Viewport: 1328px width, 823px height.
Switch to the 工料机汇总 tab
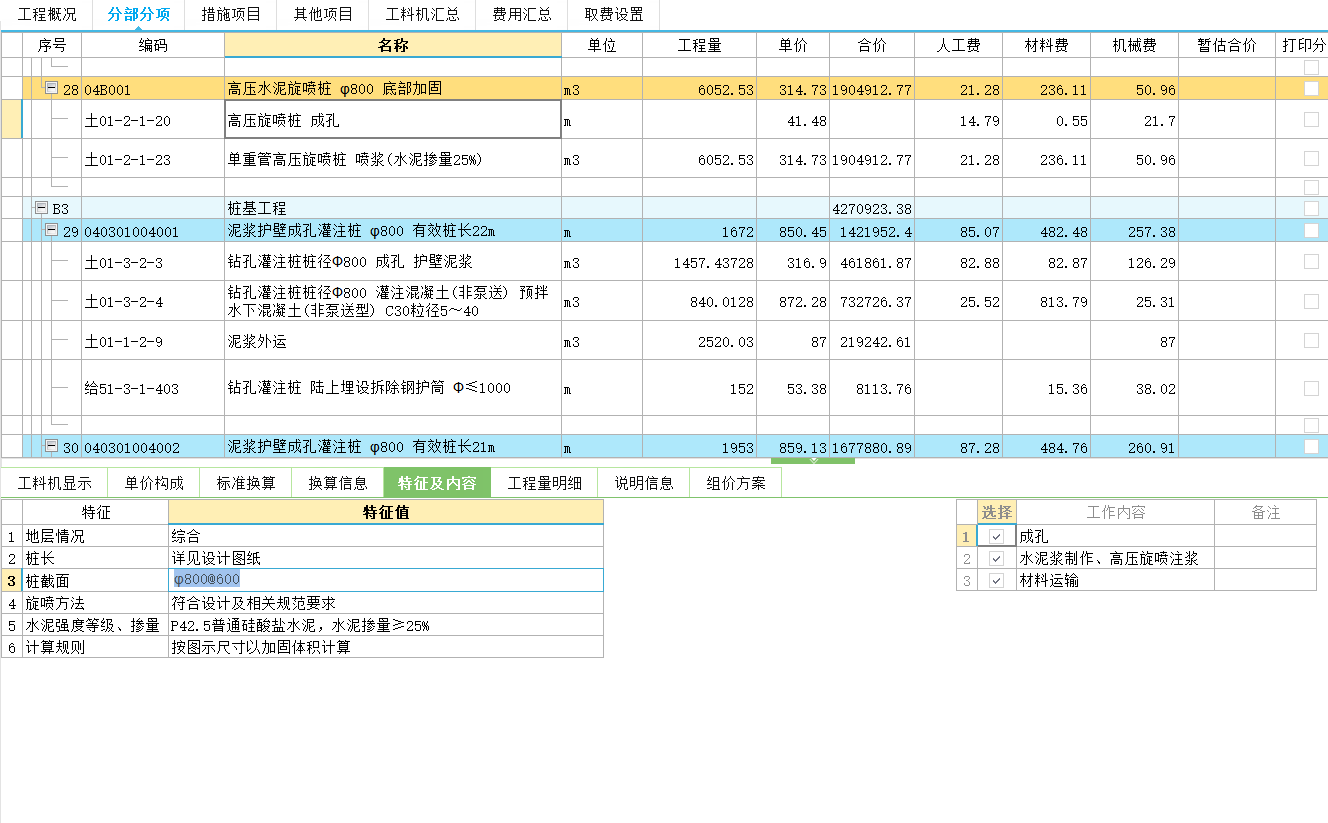pos(422,14)
